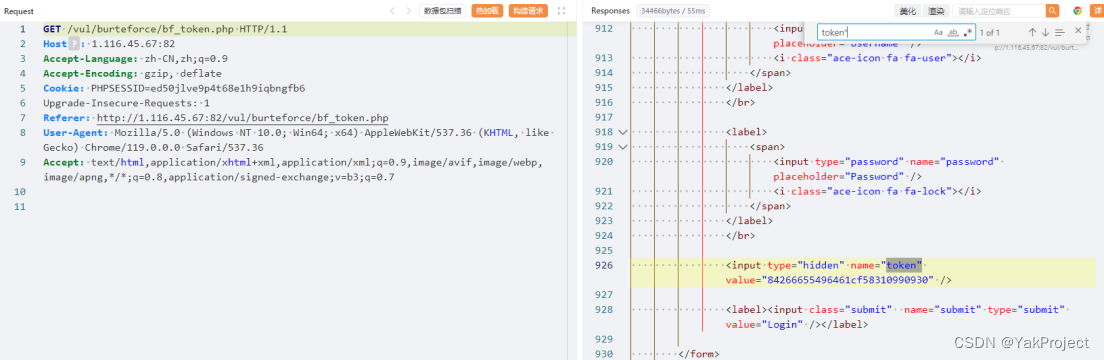Image resolution: width=1104 pixels, height=360 pixels.
Task: Toggle regular expression search in find widget
Action: tap(968, 32)
